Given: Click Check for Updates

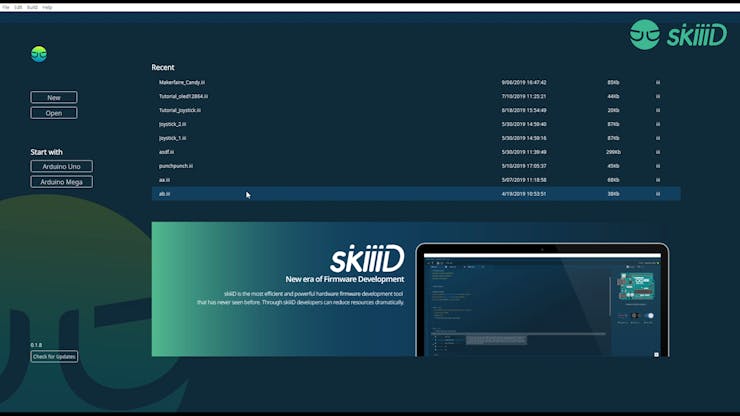Looking at the screenshot, I should pyautogui.click(x=54, y=357).
